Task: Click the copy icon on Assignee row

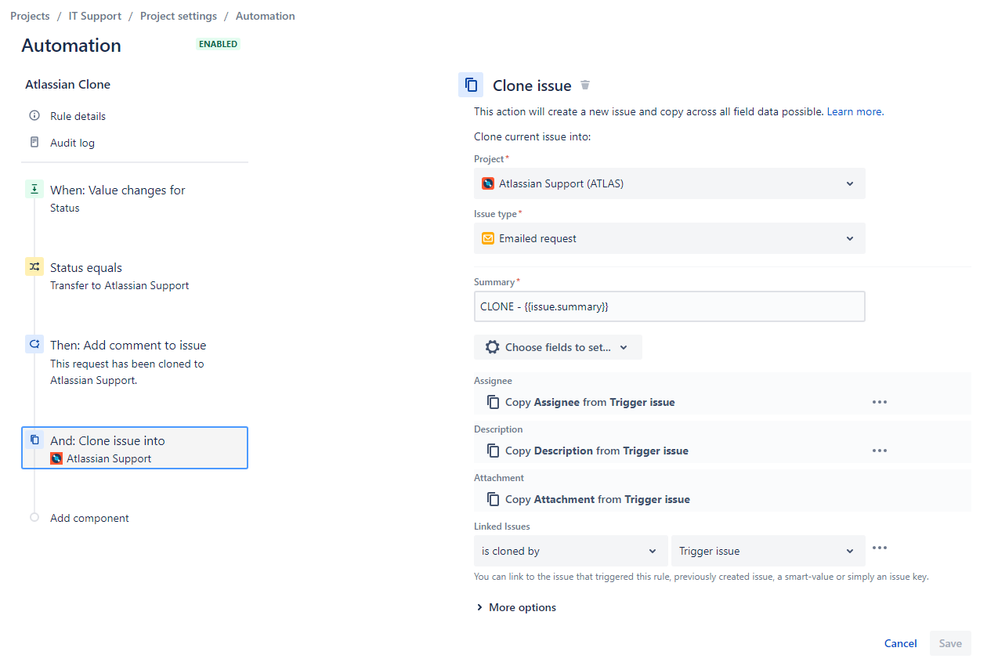Action: click(x=493, y=401)
